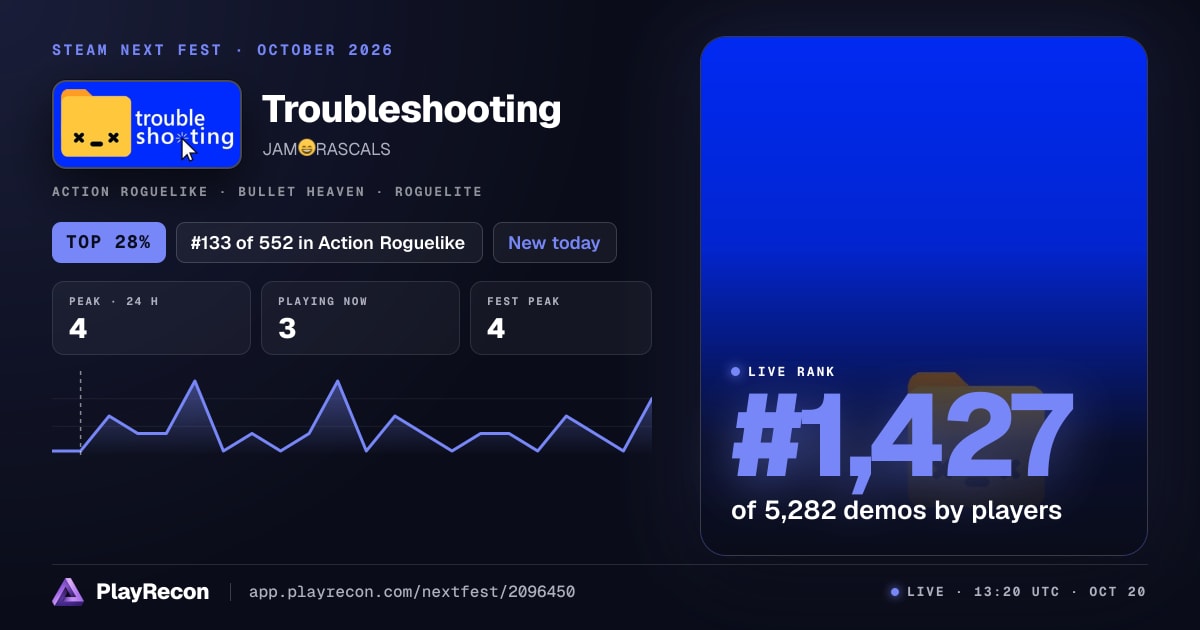
Task: Click the PlayRecon brand name
Action: (x=152, y=592)
